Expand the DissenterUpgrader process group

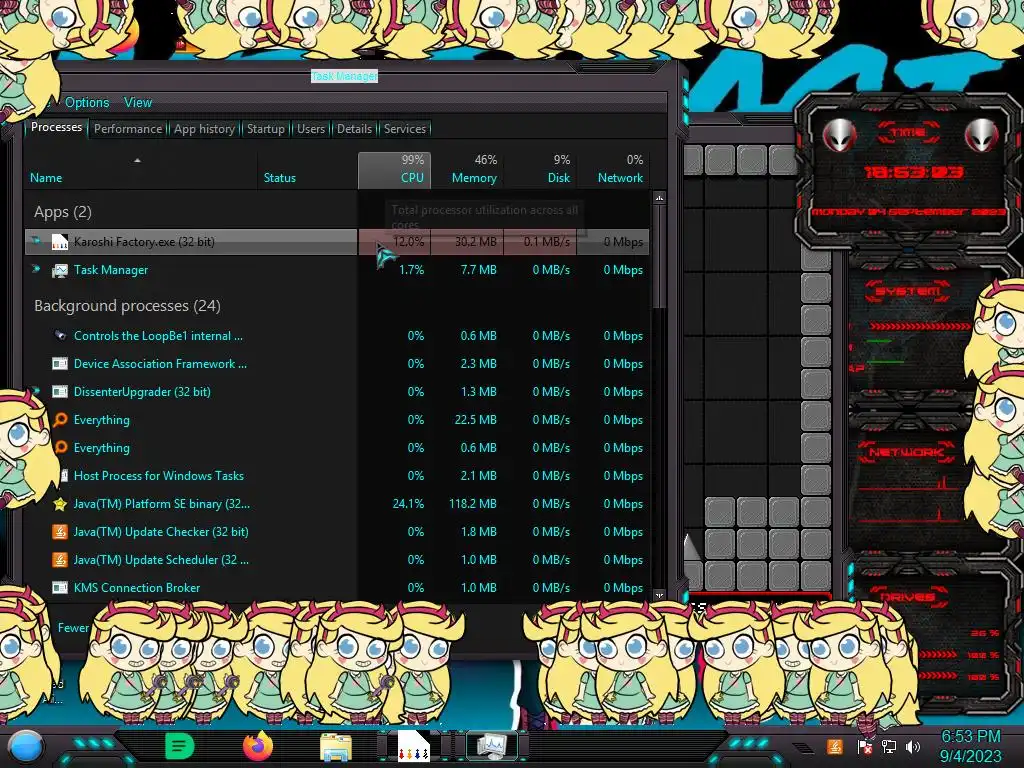pyautogui.click(x=35, y=391)
